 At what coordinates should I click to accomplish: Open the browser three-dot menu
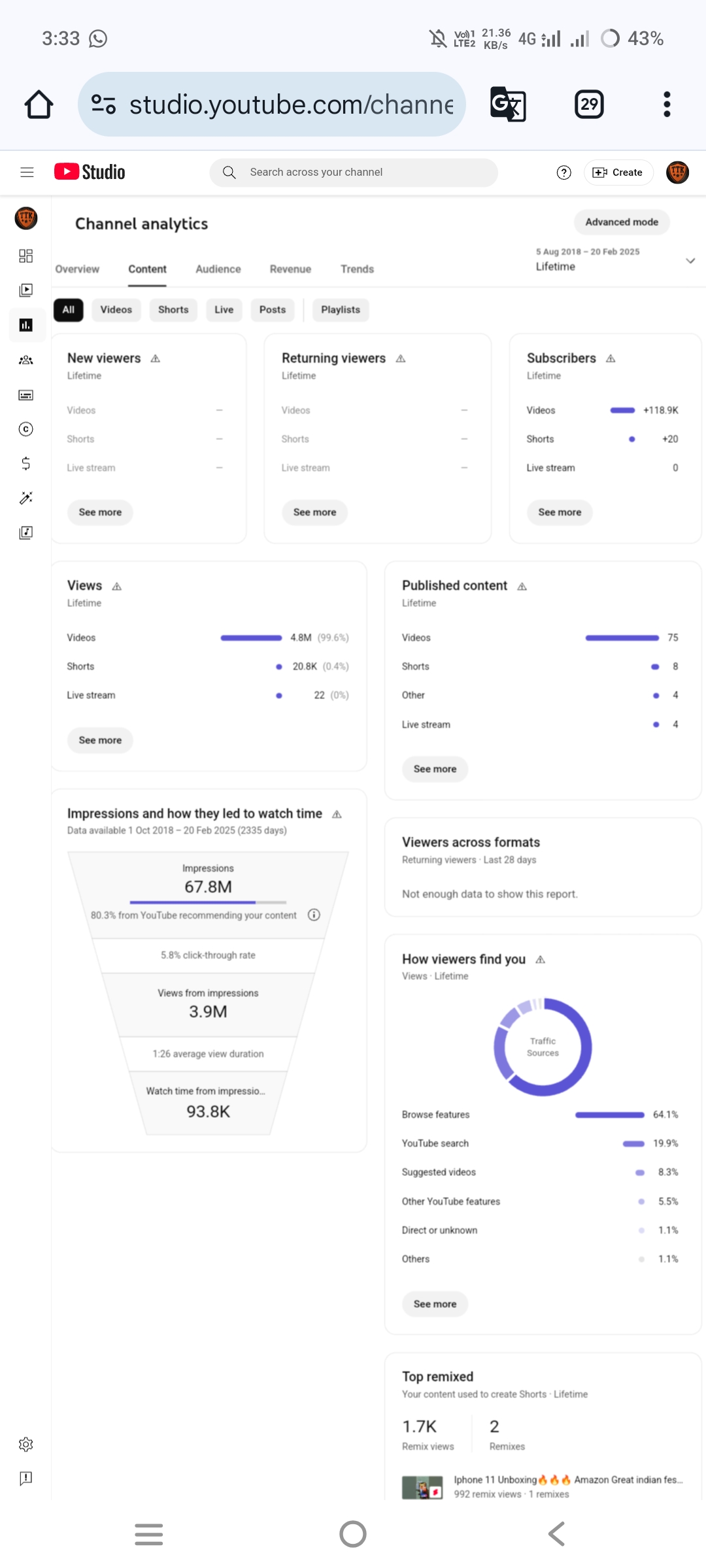pyautogui.click(x=667, y=105)
